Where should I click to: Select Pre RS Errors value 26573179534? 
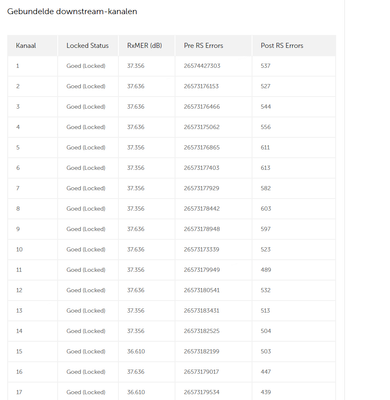point(202,392)
